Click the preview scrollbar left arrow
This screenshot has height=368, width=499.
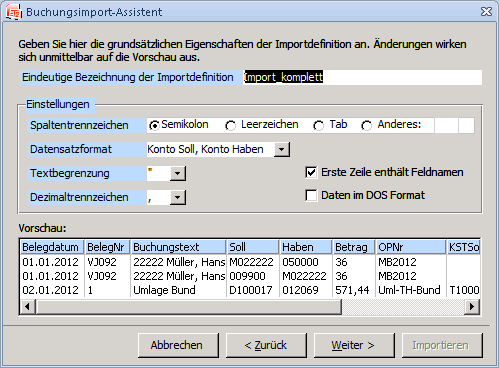pyautogui.click(x=28, y=306)
